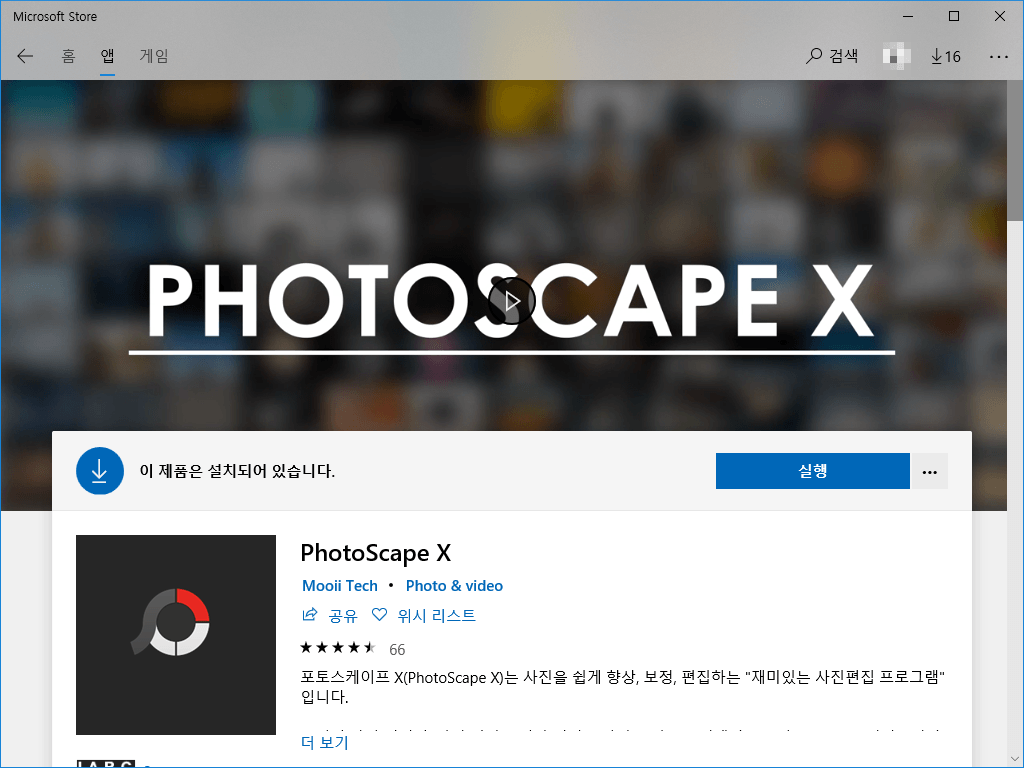The image size is (1024, 768).
Task: Open more options next to 실행
Action: (929, 471)
